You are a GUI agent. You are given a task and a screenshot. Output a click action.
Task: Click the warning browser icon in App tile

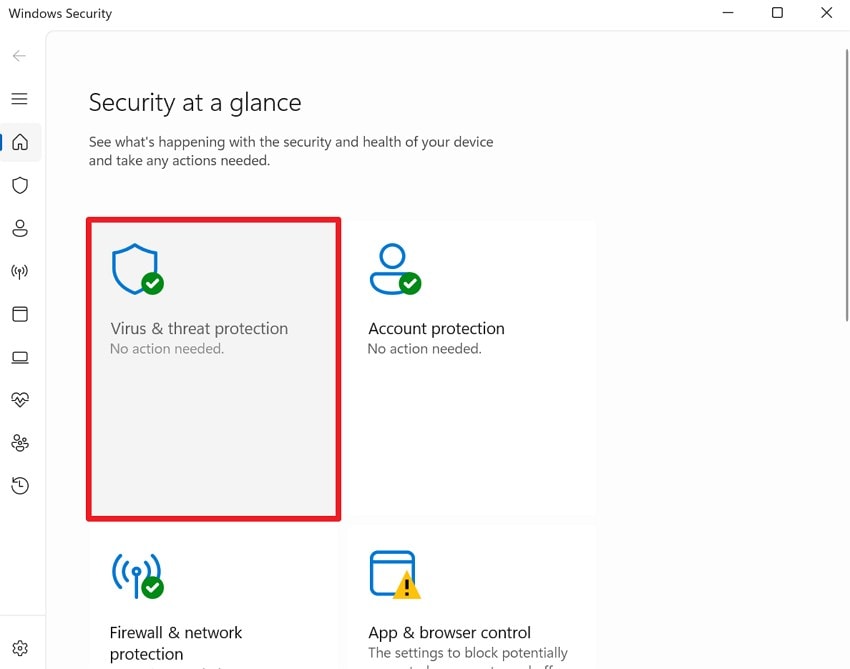click(394, 574)
